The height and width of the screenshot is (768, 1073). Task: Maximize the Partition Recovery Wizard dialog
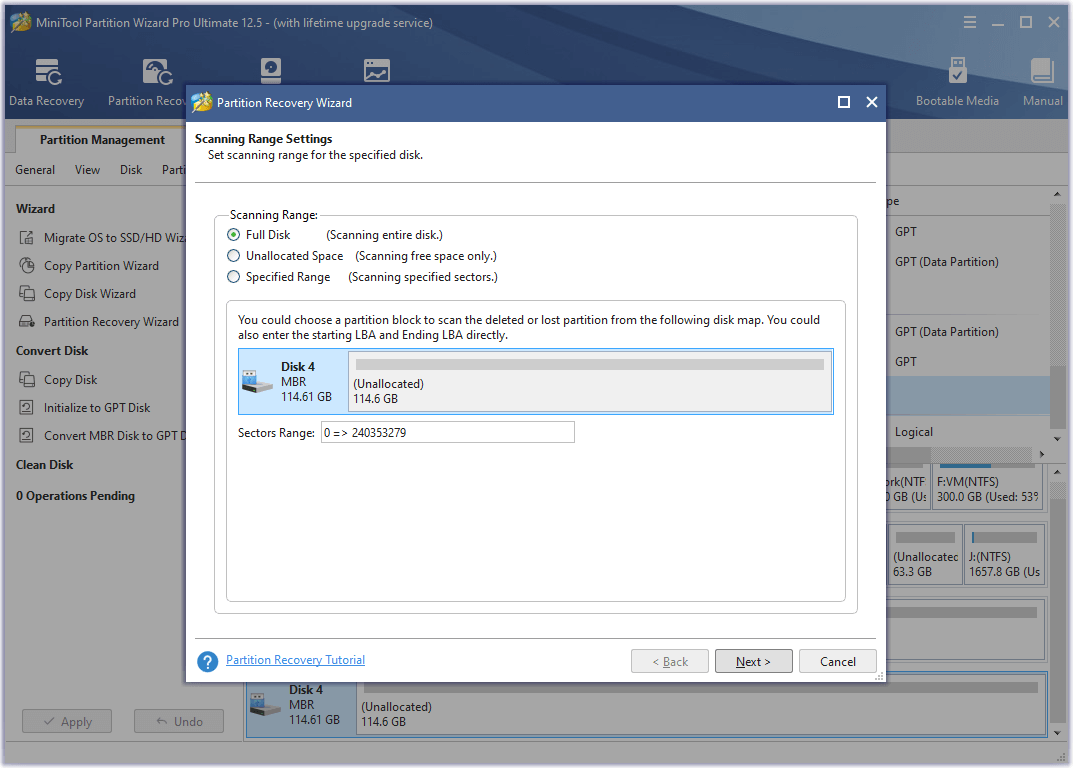point(844,102)
